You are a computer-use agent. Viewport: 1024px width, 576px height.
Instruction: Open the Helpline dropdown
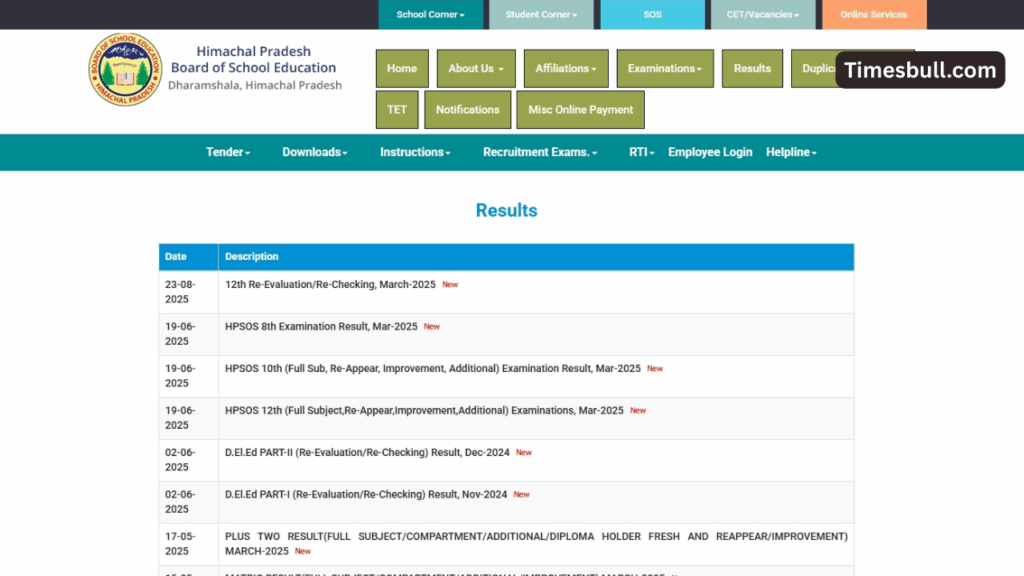point(790,152)
